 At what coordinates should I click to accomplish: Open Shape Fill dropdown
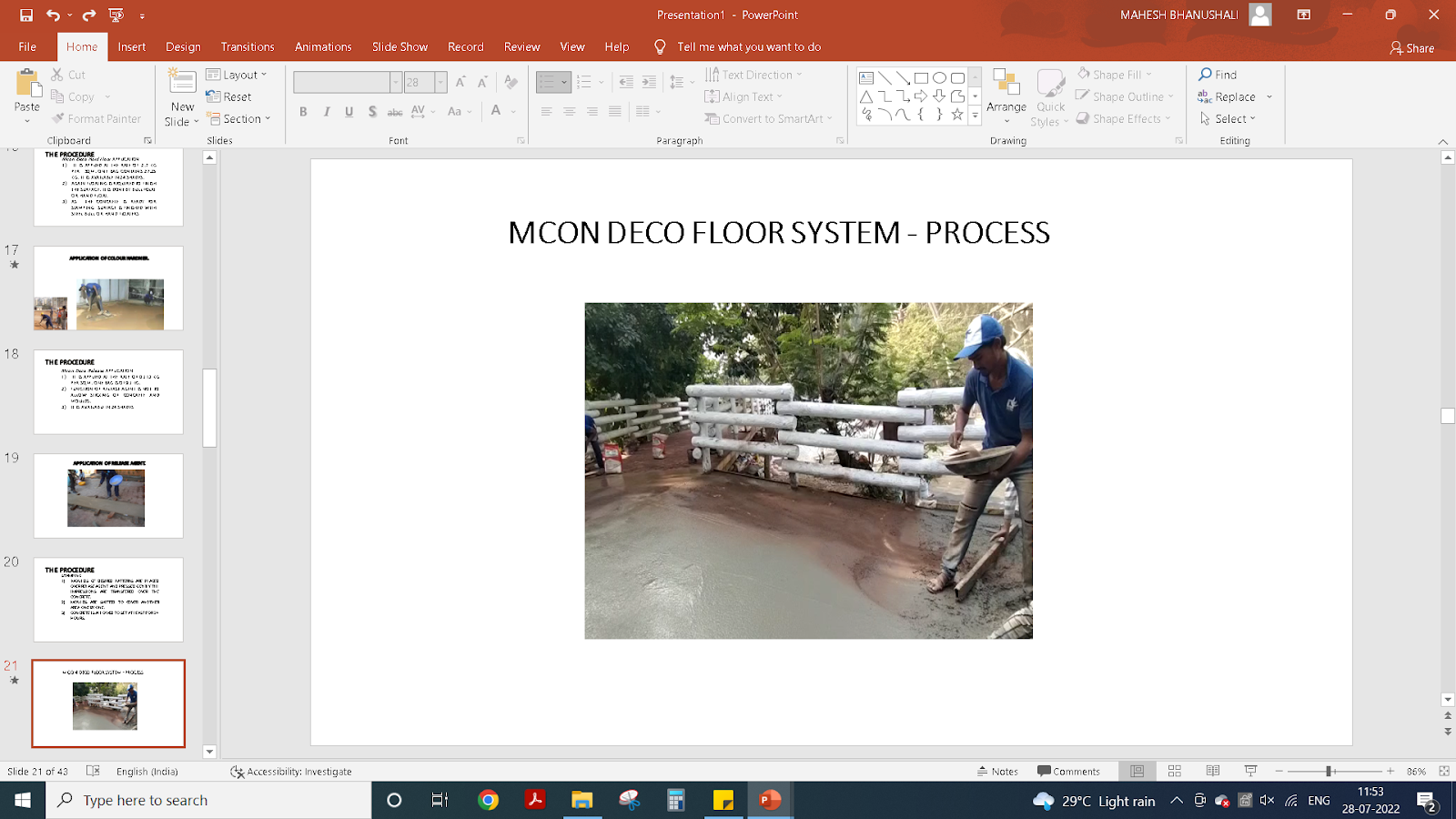[1115, 75]
